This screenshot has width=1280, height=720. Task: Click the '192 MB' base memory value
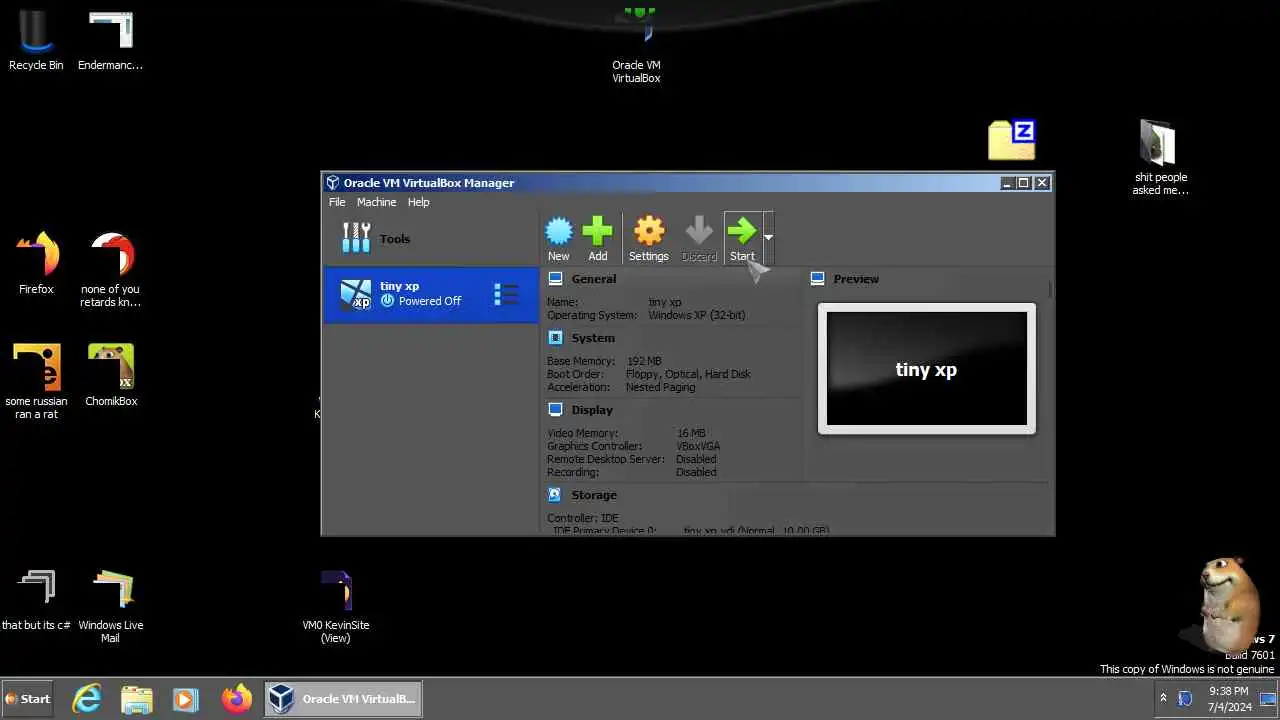tap(644, 361)
